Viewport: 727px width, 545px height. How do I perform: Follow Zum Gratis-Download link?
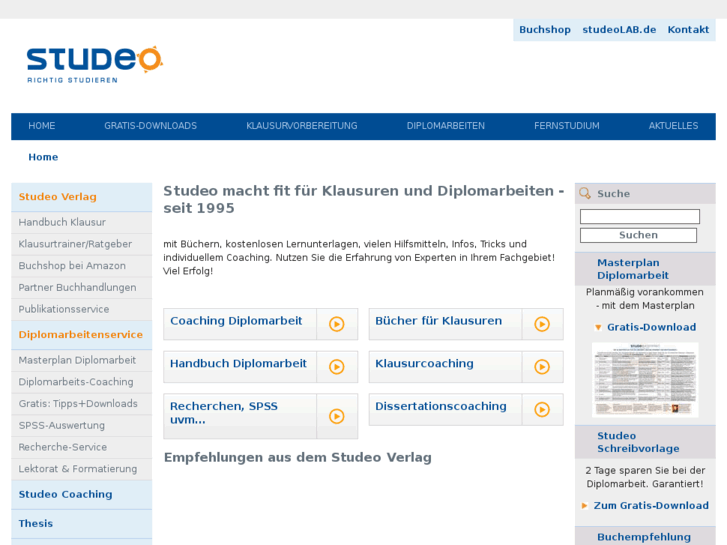pos(651,506)
